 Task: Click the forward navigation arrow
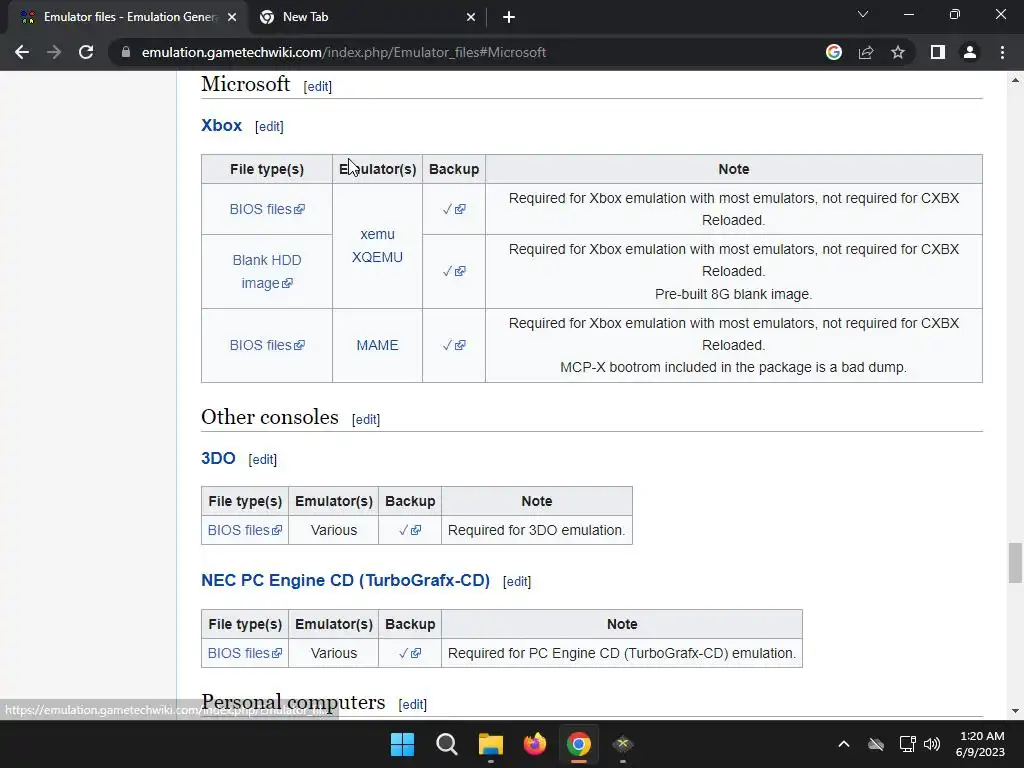(x=54, y=52)
